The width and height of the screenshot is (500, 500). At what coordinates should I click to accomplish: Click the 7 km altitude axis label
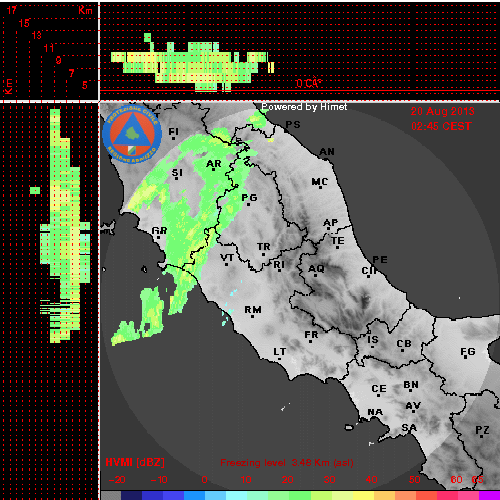click(71, 73)
